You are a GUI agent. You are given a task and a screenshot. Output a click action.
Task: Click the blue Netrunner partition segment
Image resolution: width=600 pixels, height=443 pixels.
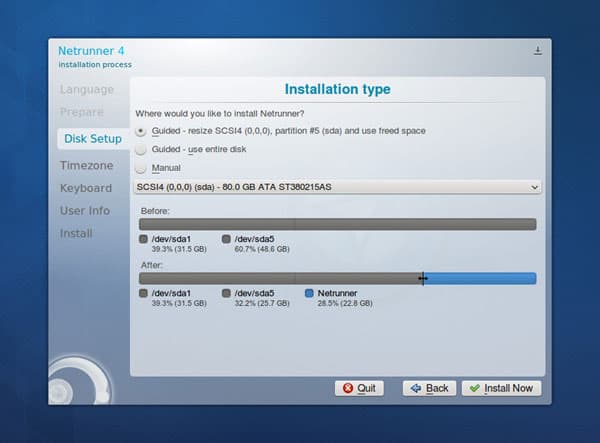[x=482, y=279]
